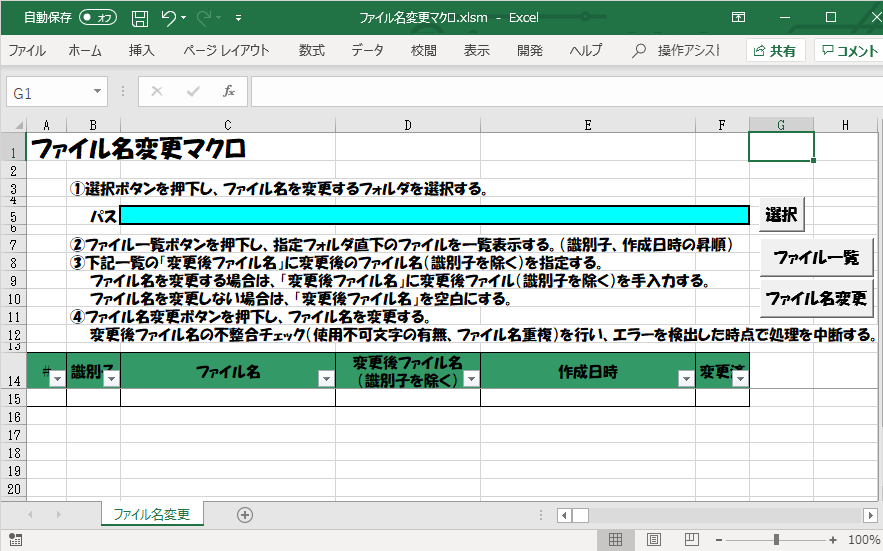
Task: Click the zoom in plus icon
Action: (x=833, y=540)
